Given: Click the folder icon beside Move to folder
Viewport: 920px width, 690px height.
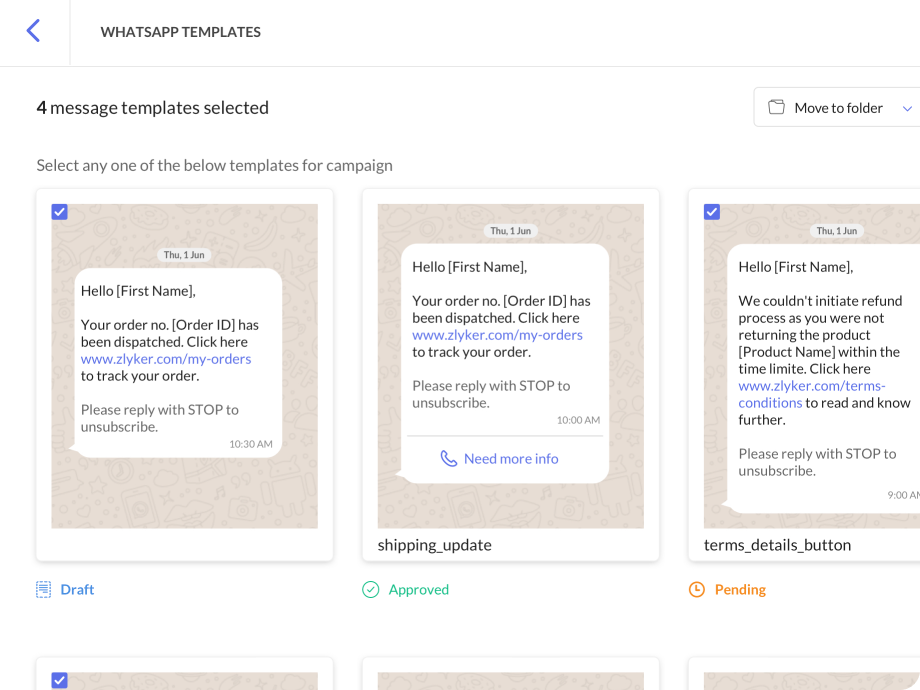Looking at the screenshot, I should coord(776,108).
